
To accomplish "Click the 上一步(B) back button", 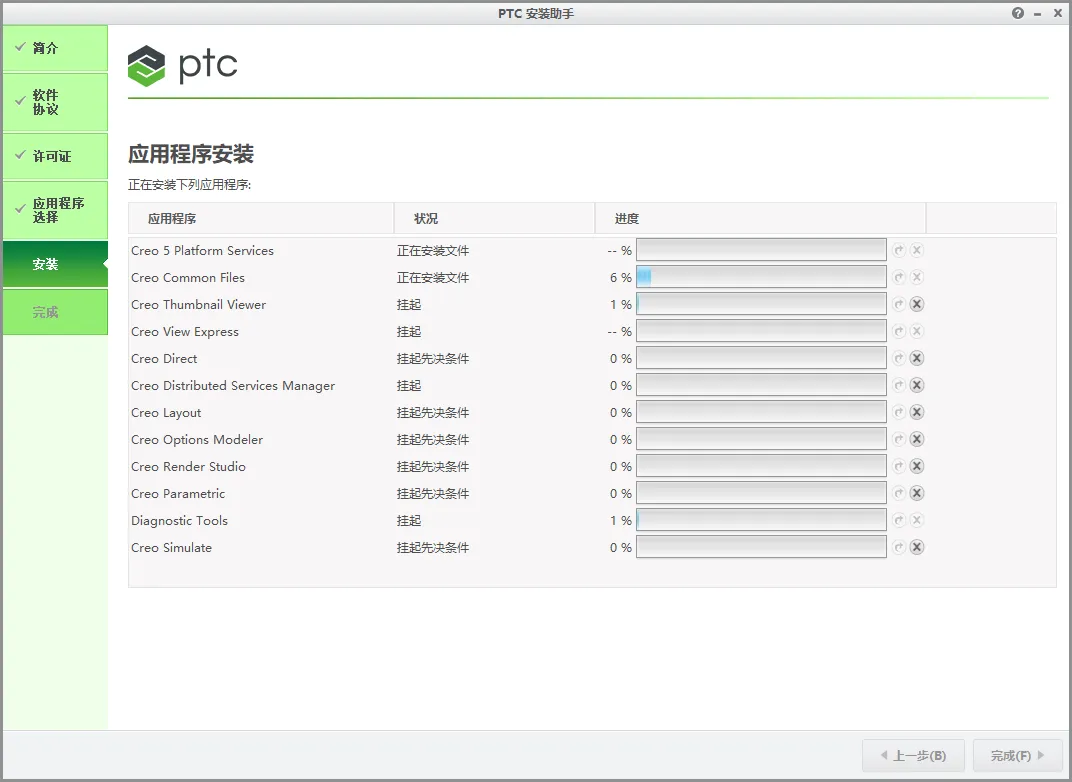I will pos(913,755).
